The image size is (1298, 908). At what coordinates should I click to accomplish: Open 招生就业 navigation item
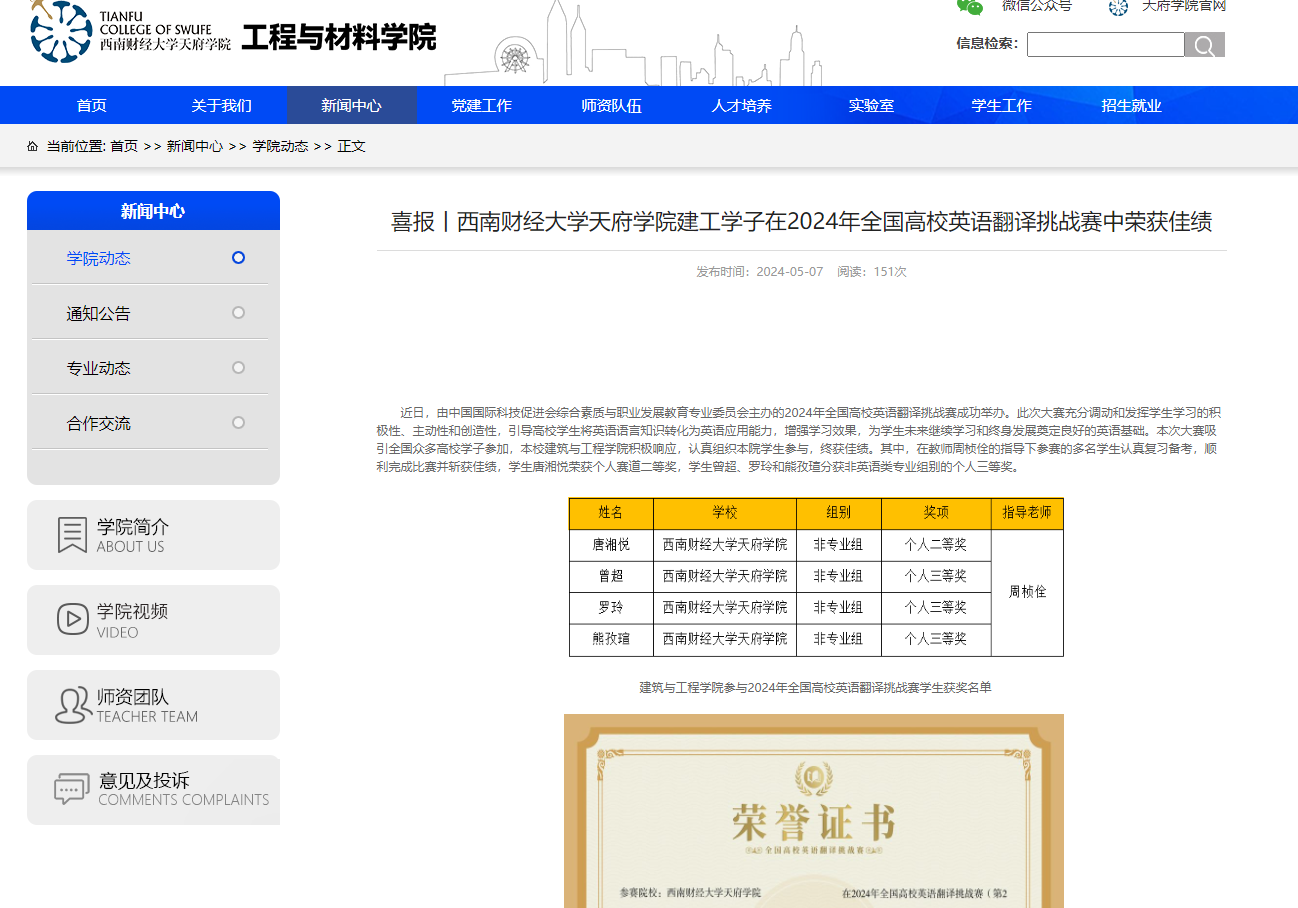pos(1132,105)
